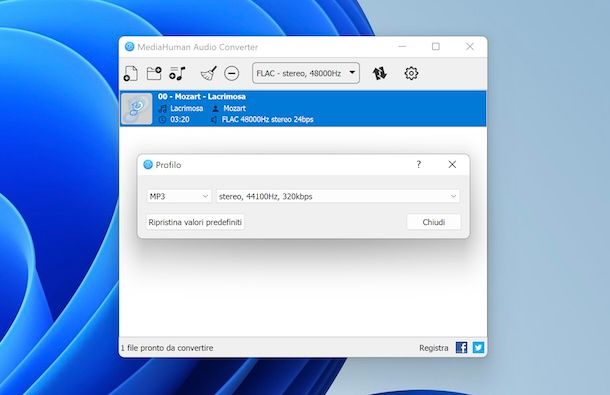This screenshot has height=395, width=610.
Task: Click the help question mark in Profilo dialog
Action: point(419,164)
